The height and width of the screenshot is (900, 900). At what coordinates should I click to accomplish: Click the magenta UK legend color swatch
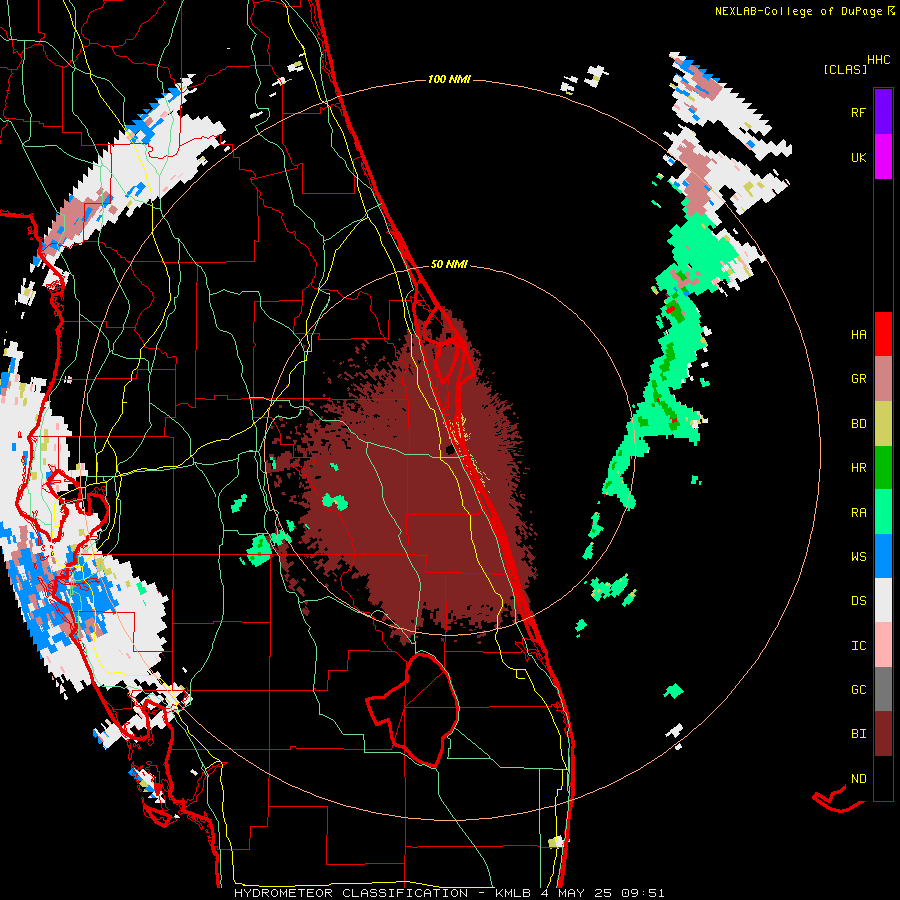tap(883, 157)
